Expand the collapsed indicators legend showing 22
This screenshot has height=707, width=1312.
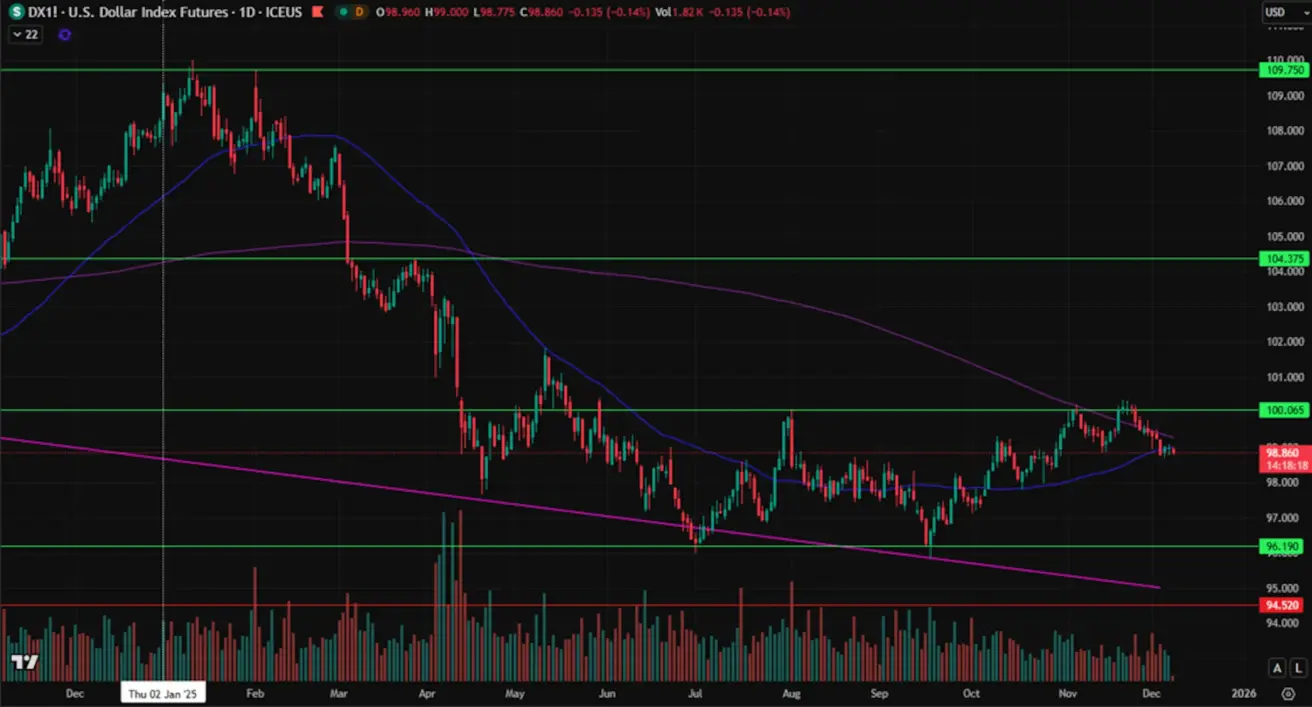pyautogui.click(x=25, y=34)
